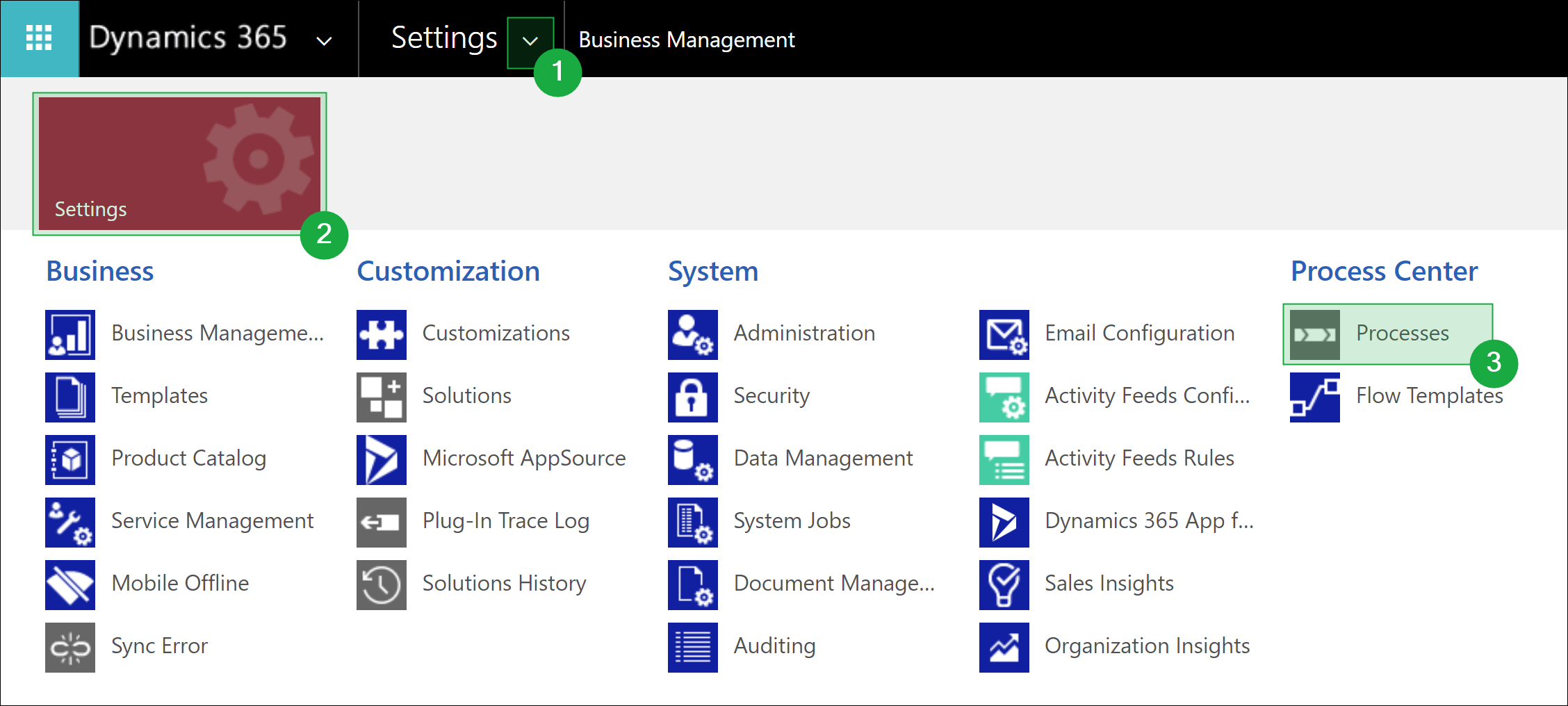Click the Microsoft AppSource icon
Screen dimensions: 1568x706
click(x=382, y=460)
